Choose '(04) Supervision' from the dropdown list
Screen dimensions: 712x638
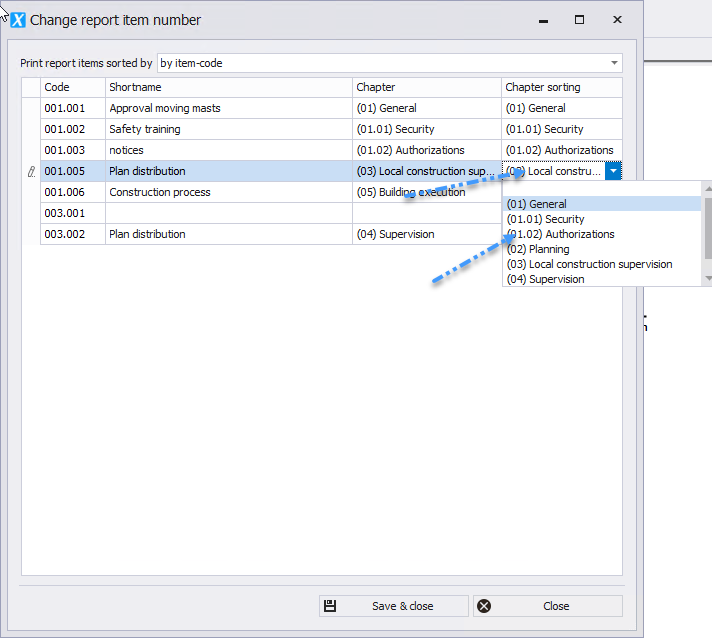pyautogui.click(x=602, y=279)
